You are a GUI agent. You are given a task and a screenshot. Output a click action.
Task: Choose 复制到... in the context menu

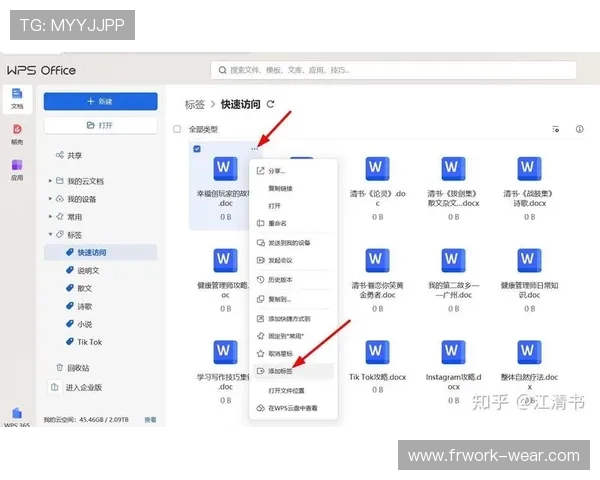pyautogui.click(x=293, y=299)
